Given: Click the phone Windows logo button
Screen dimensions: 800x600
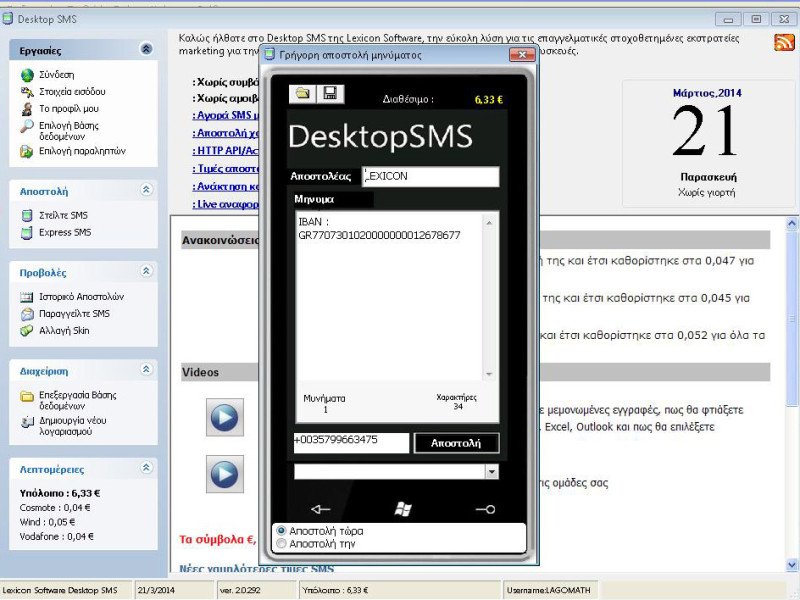Looking at the screenshot, I should 403,508.
